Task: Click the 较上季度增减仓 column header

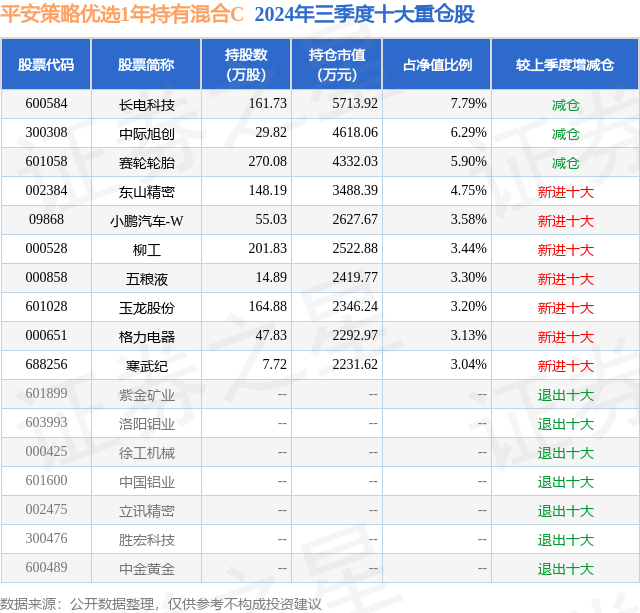Action: [565, 64]
